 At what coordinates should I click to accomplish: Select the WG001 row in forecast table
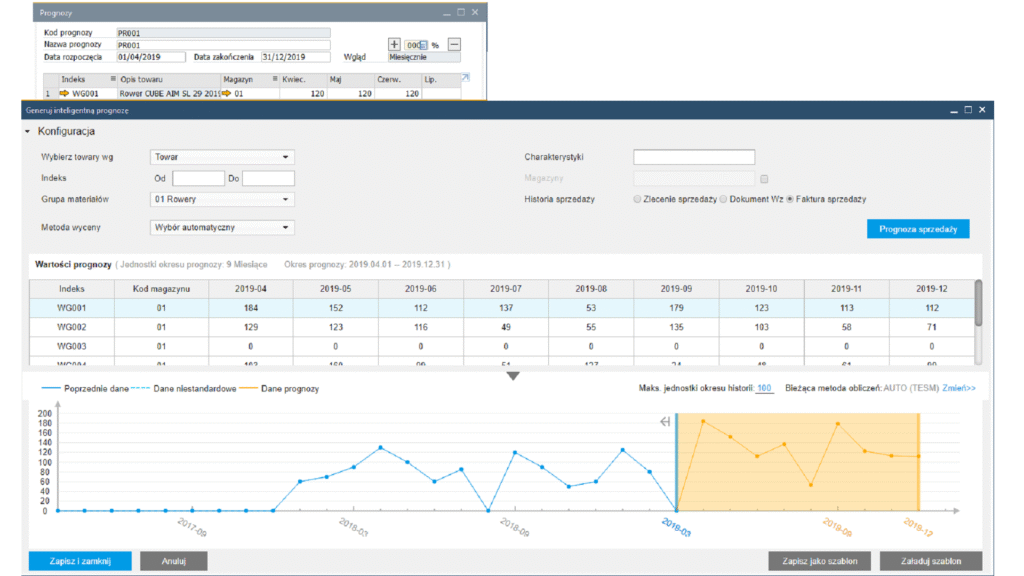click(502, 308)
